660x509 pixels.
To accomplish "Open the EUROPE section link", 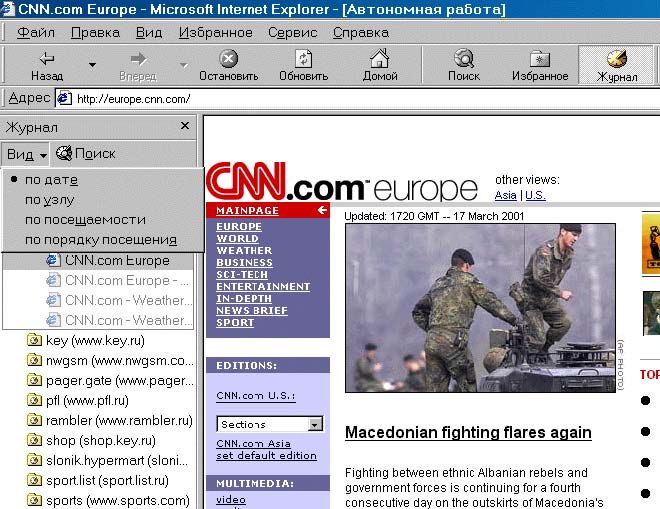I will click(239, 227).
